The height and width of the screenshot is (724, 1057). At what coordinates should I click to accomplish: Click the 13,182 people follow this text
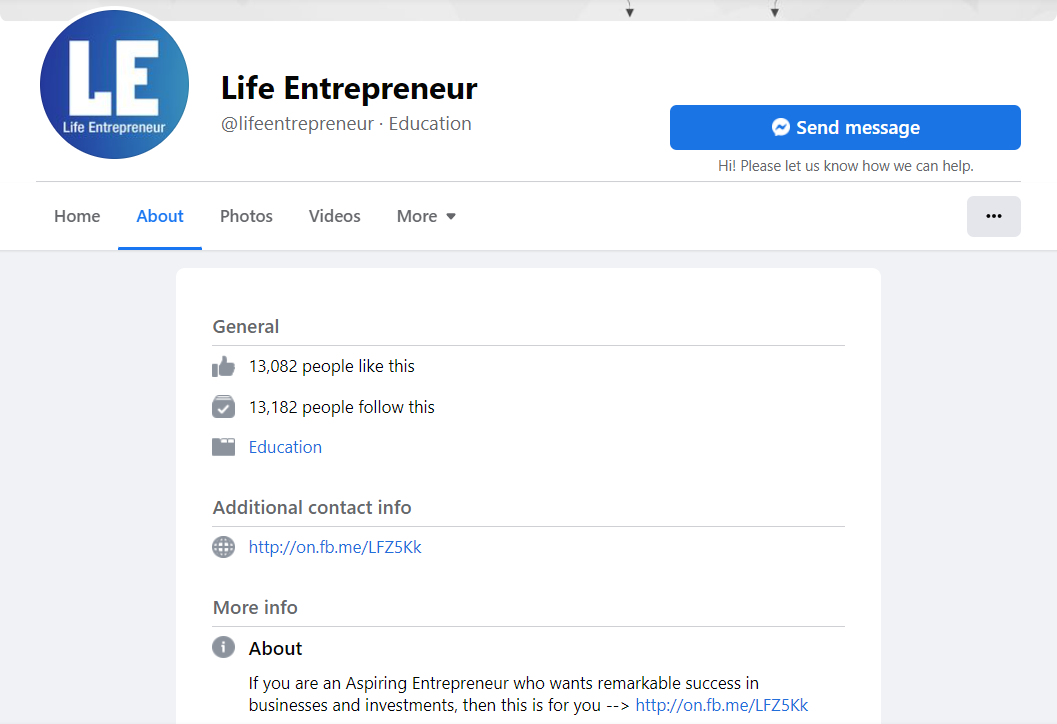pos(341,407)
